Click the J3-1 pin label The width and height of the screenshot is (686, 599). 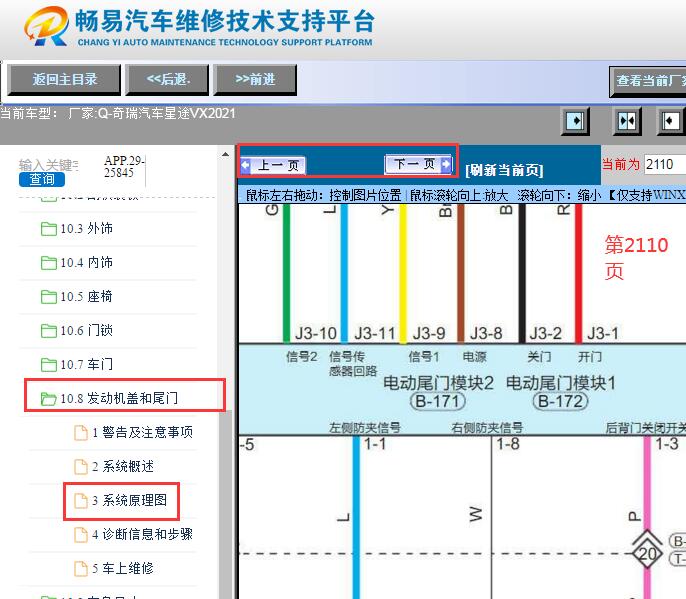pos(602,333)
